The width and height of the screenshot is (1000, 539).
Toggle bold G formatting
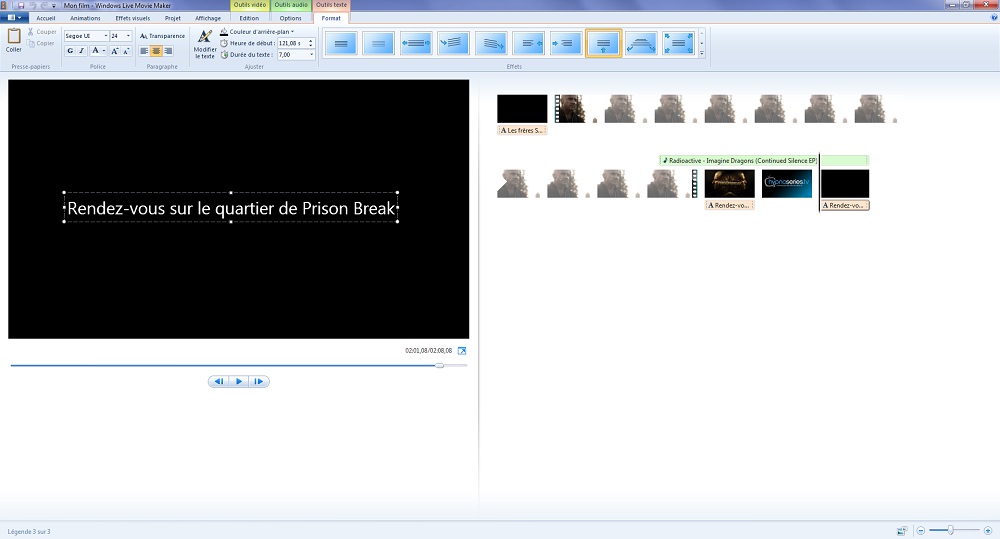(70, 51)
